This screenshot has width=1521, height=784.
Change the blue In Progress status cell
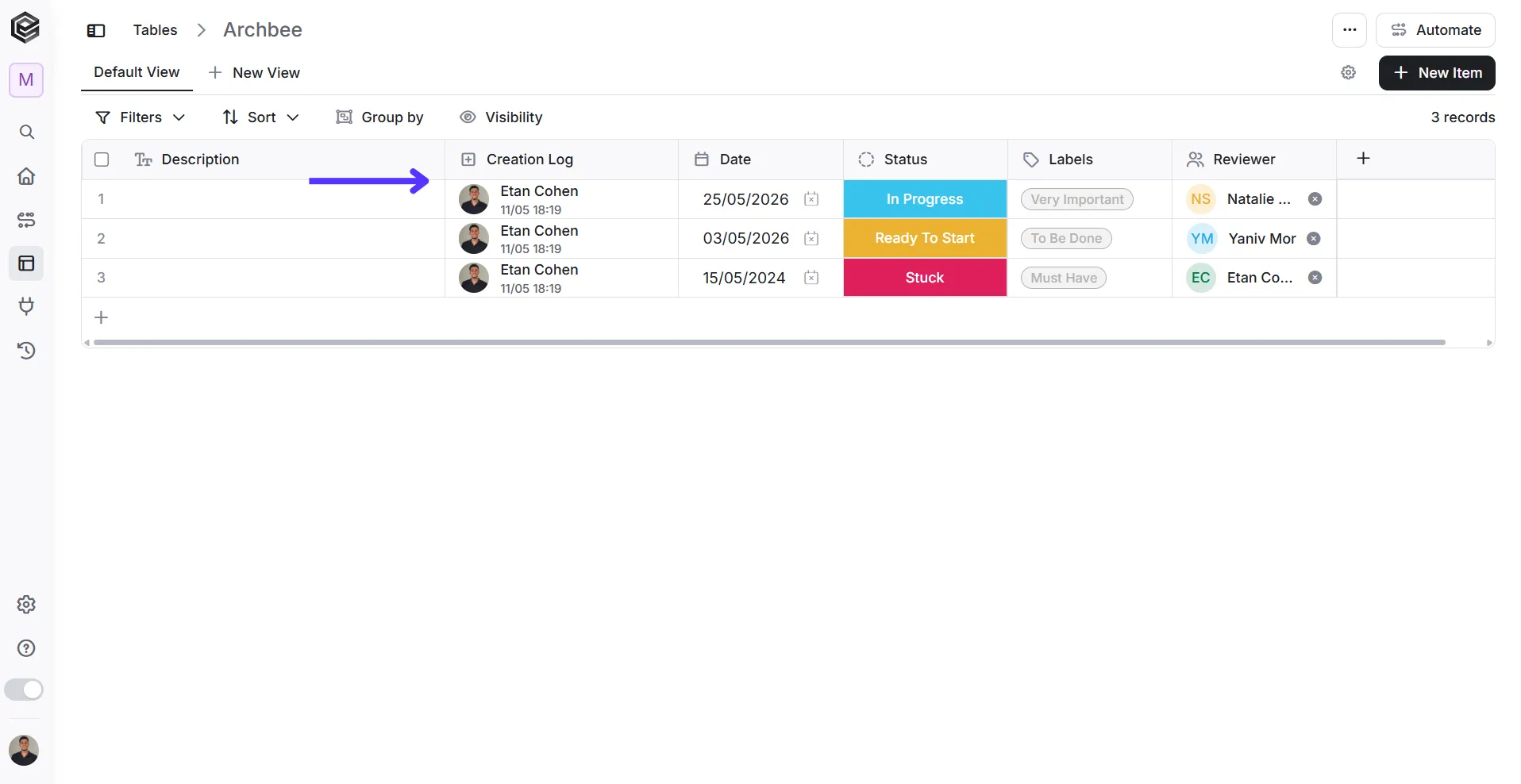tap(925, 199)
